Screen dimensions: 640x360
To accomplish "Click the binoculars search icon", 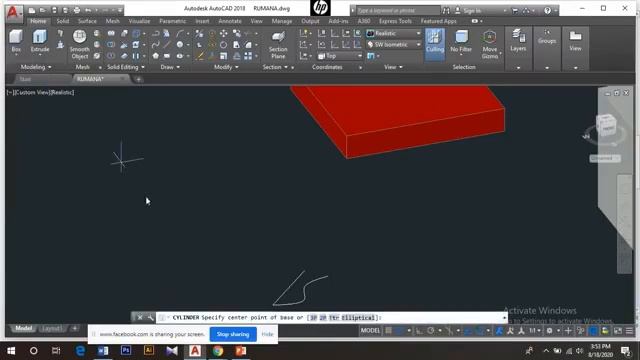I will click(x=446, y=11).
